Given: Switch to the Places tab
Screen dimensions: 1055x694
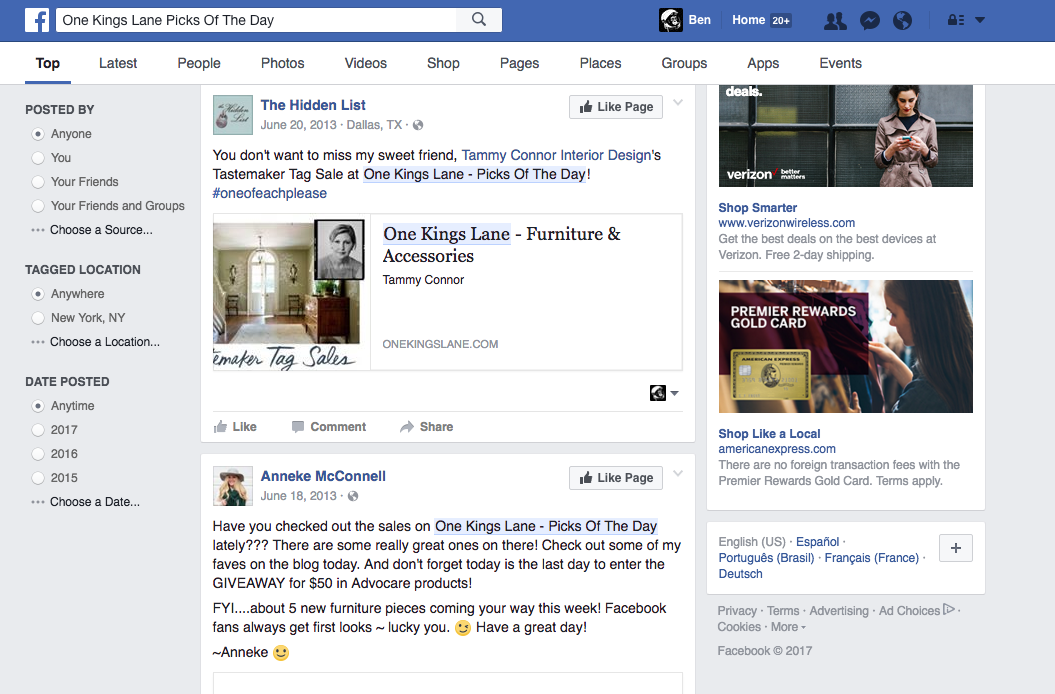Looking at the screenshot, I should (600, 63).
